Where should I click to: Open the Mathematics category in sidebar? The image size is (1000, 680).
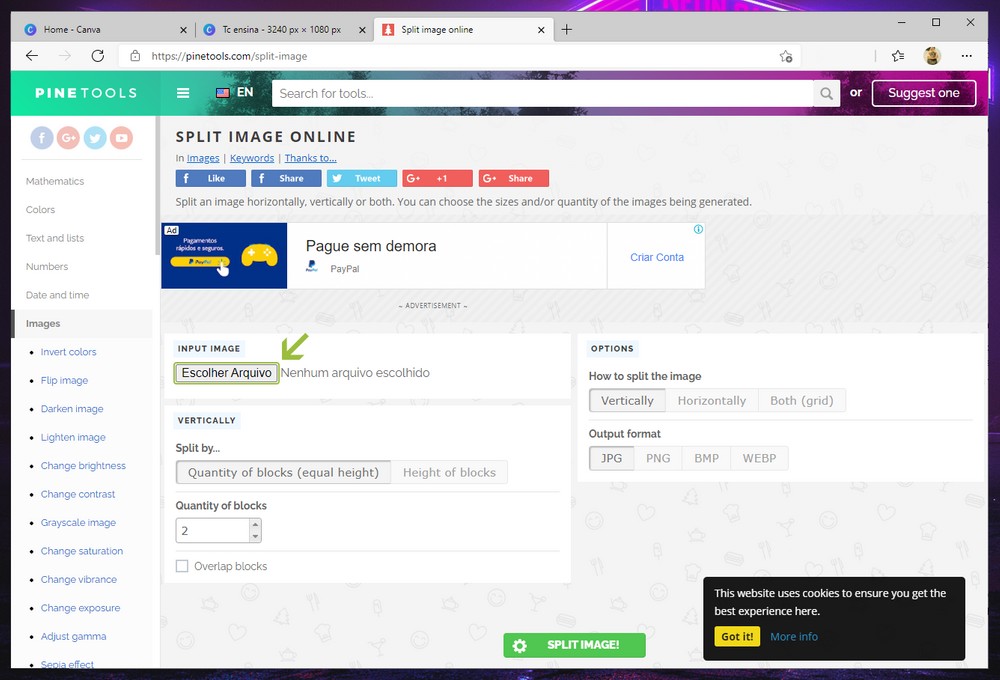pos(55,181)
